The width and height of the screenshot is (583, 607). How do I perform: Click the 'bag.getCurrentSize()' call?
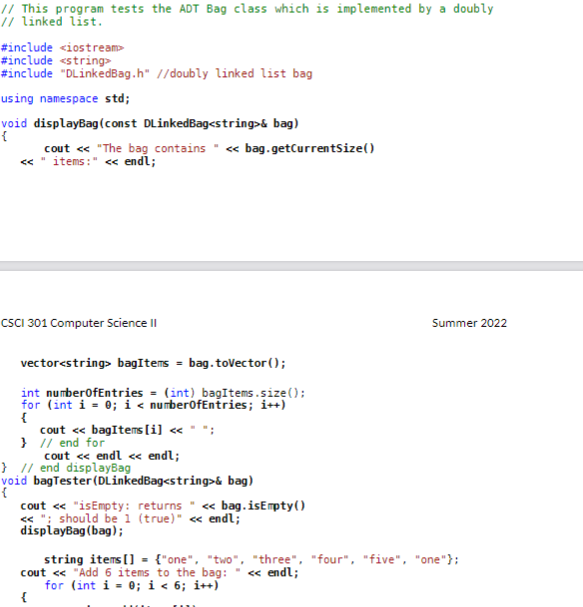pyautogui.click(x=310, y=148)
